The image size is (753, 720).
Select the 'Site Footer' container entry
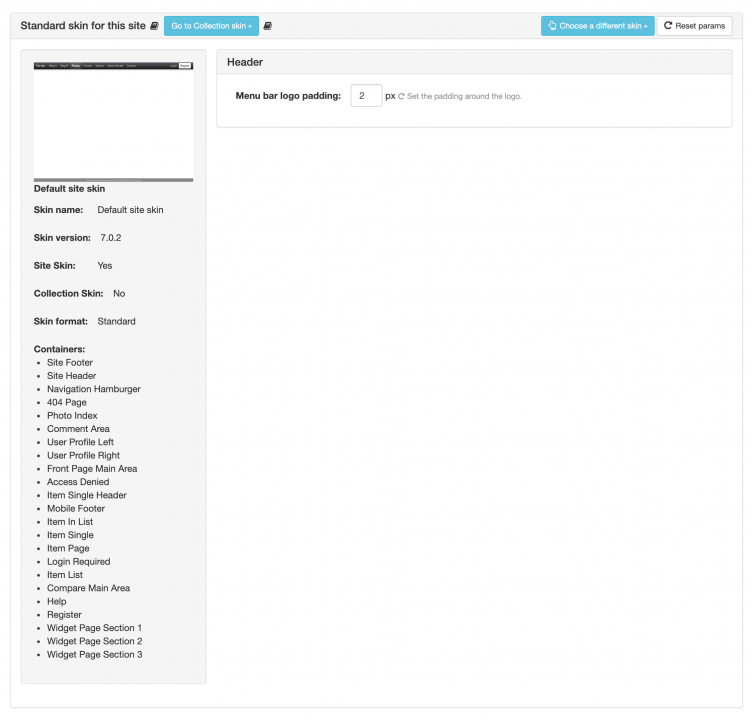(x=70, y=363)
